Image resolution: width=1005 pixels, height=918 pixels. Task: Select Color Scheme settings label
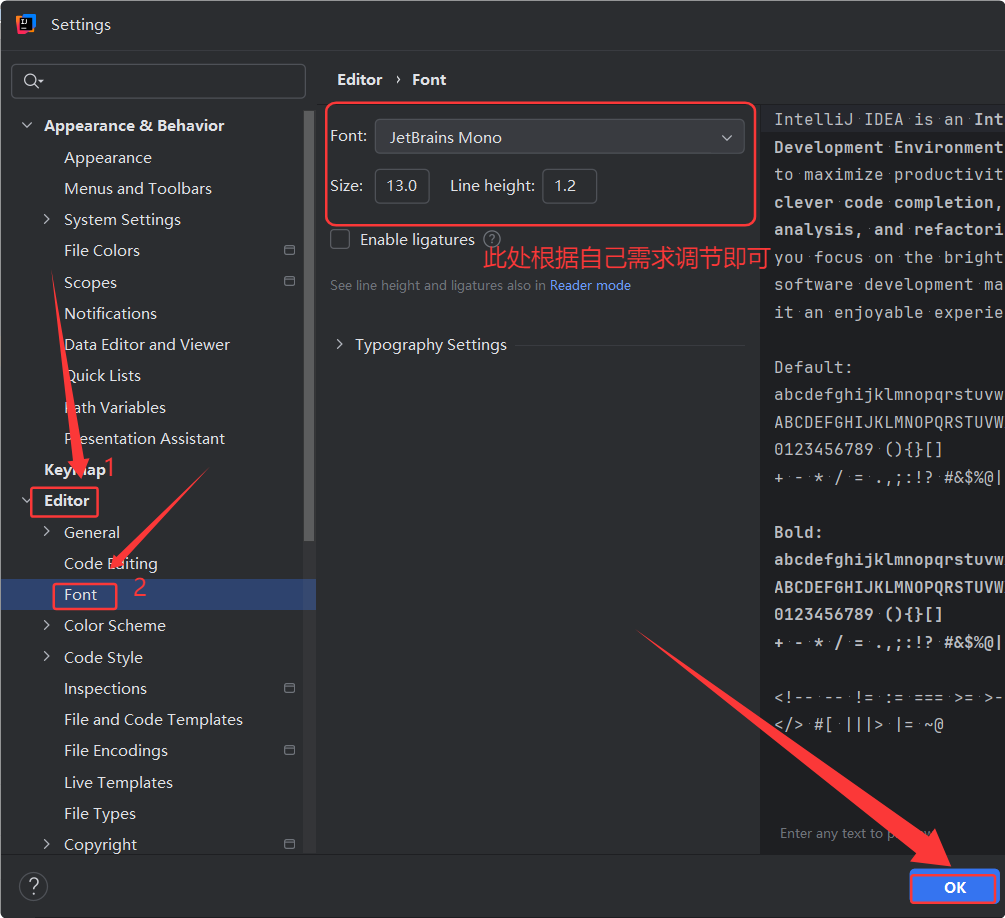tap(115, 626)
